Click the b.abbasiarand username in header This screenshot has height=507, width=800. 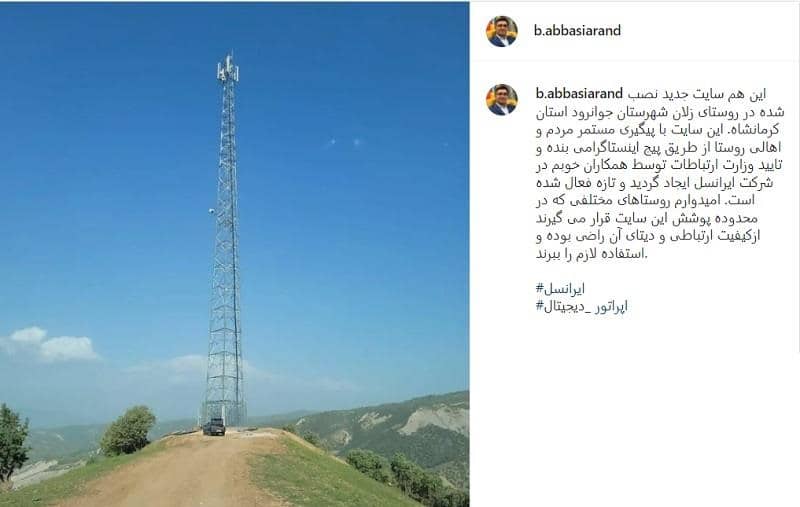coord(577,31)
